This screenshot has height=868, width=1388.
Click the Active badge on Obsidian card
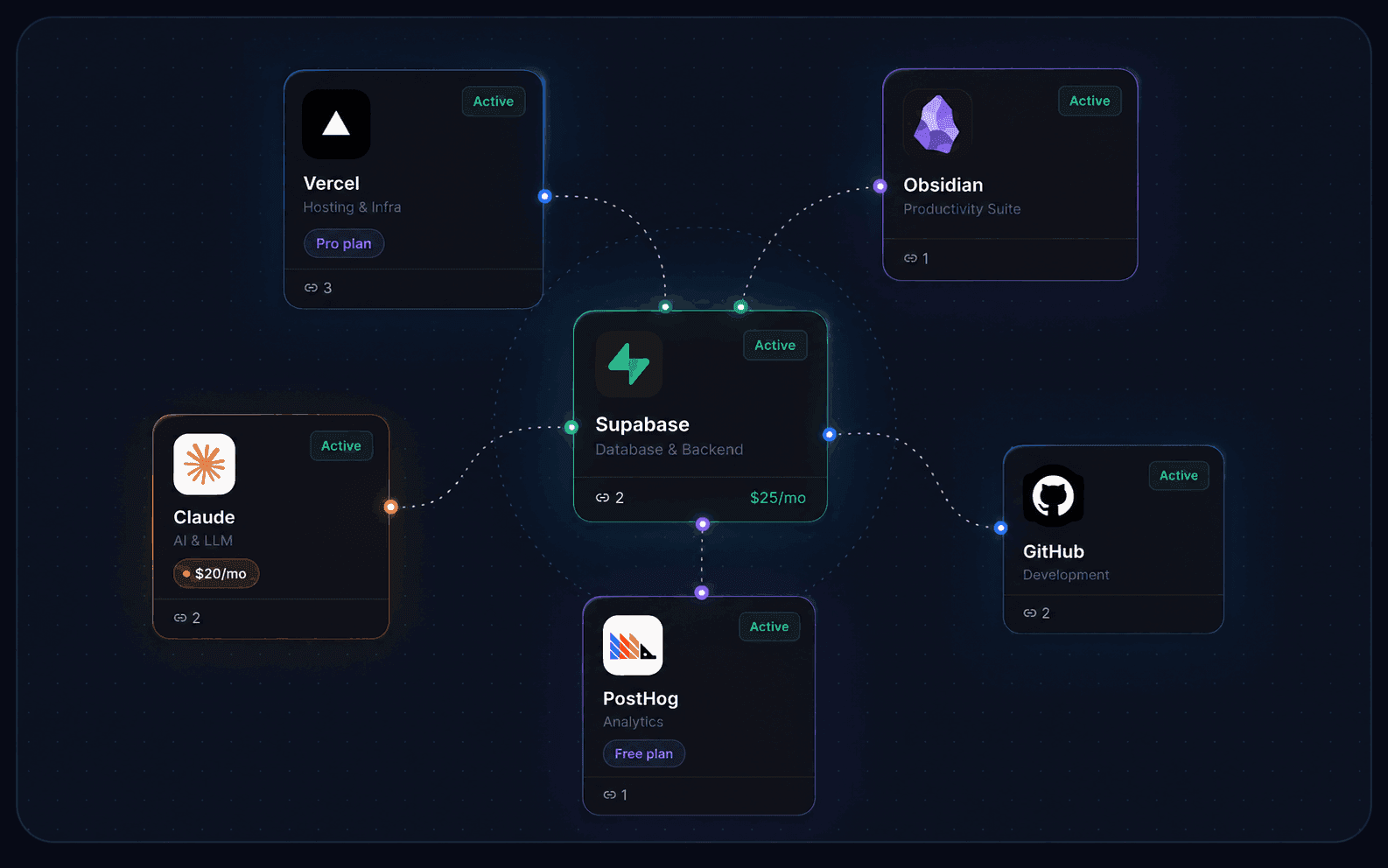[1090, 101]
